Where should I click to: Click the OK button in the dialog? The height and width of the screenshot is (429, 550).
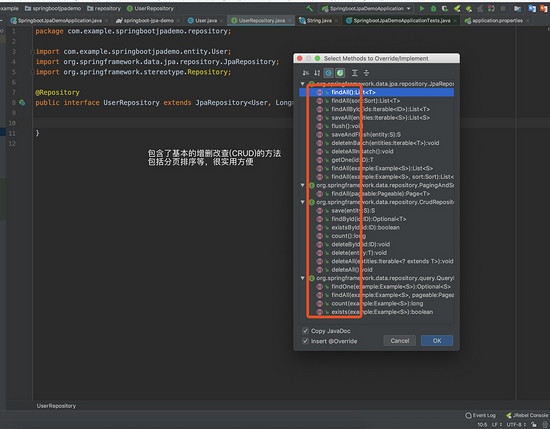[x=437, y=341]
